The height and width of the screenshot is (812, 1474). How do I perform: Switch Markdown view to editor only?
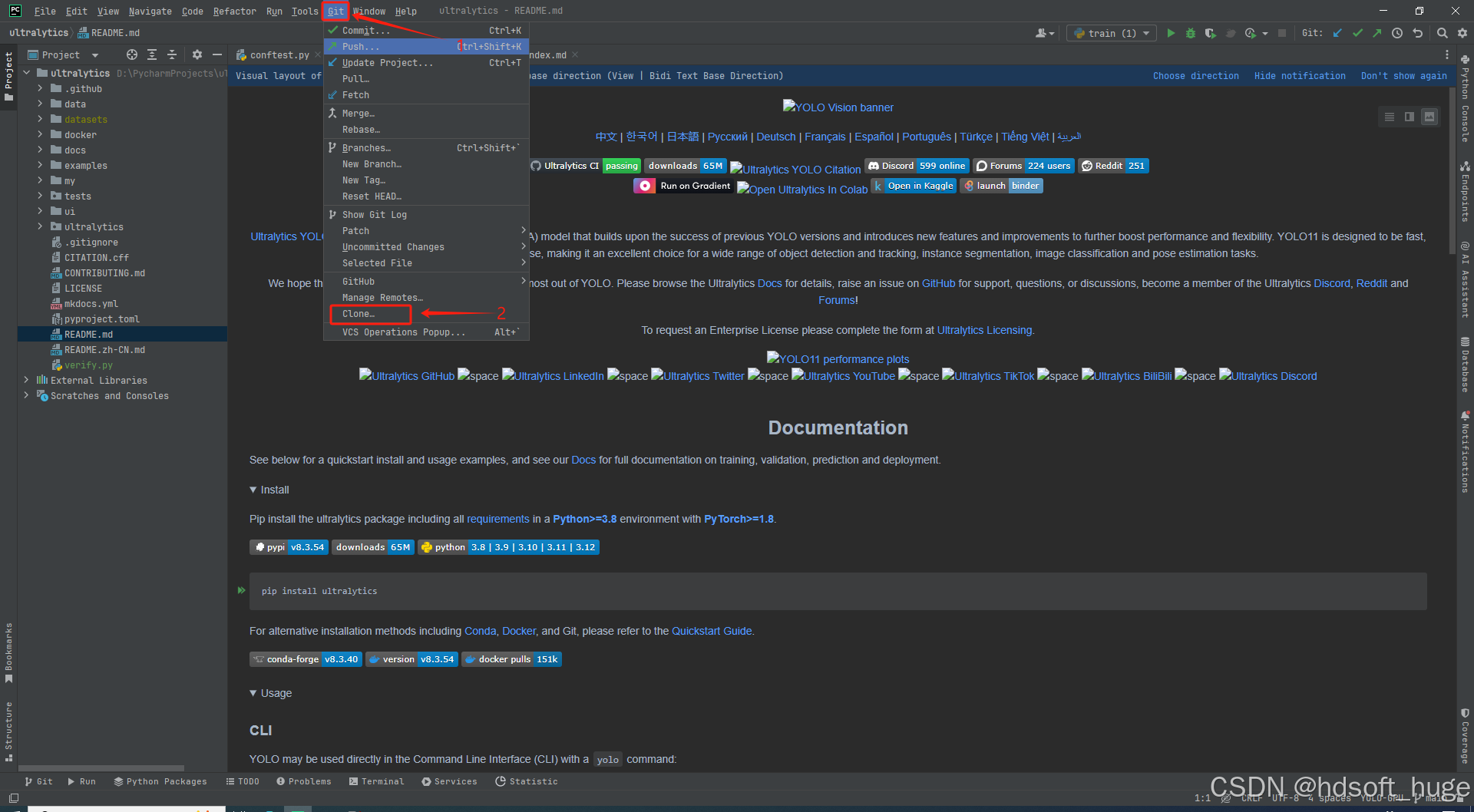pyautogui.click(x=1390, y=117)
